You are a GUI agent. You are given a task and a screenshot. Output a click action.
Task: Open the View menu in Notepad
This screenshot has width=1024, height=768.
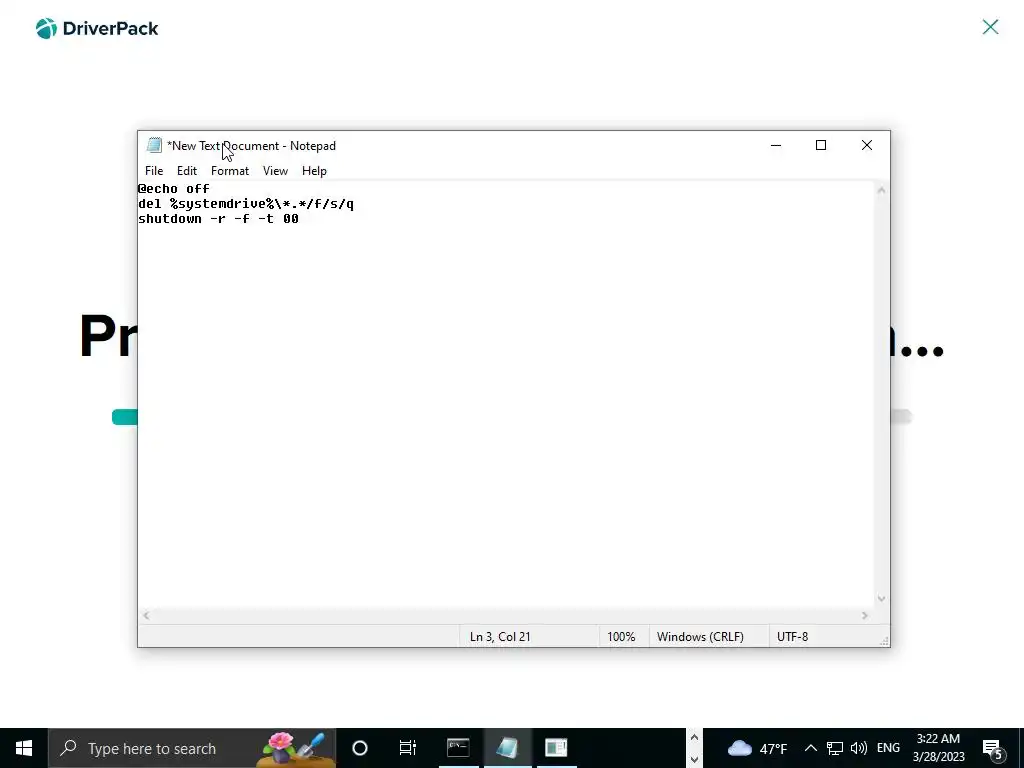coord(275,170)
